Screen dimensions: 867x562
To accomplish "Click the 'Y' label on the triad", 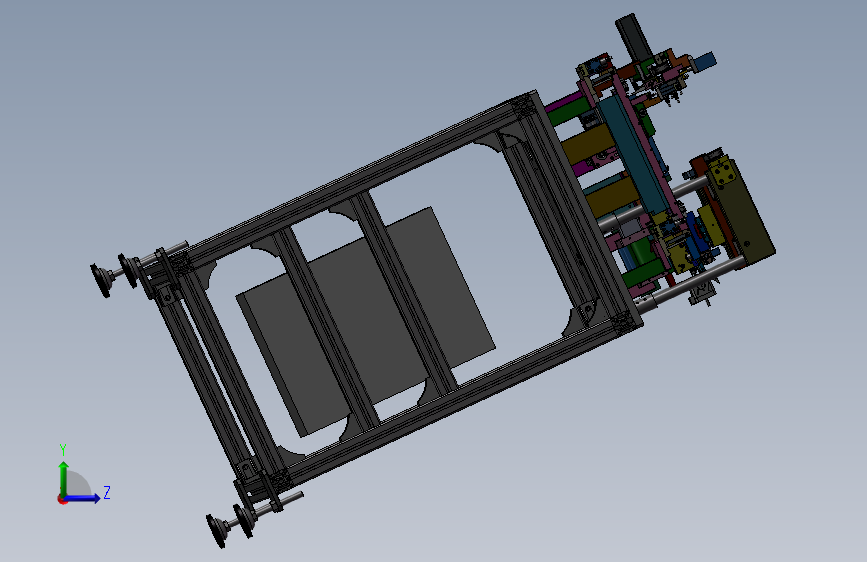I will [x=63, y=450].
